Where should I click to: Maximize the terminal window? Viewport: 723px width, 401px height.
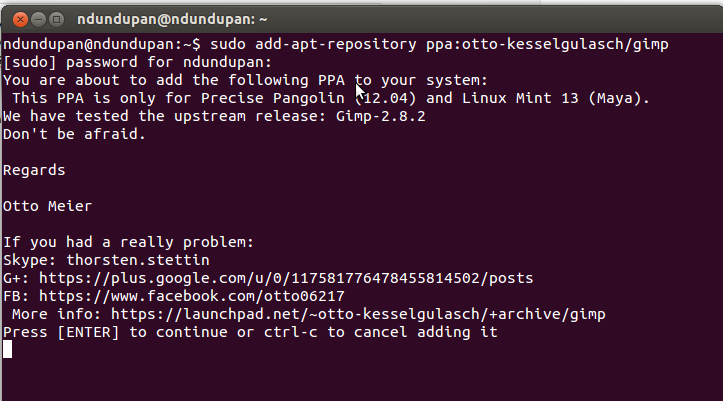tap(57, 19)
